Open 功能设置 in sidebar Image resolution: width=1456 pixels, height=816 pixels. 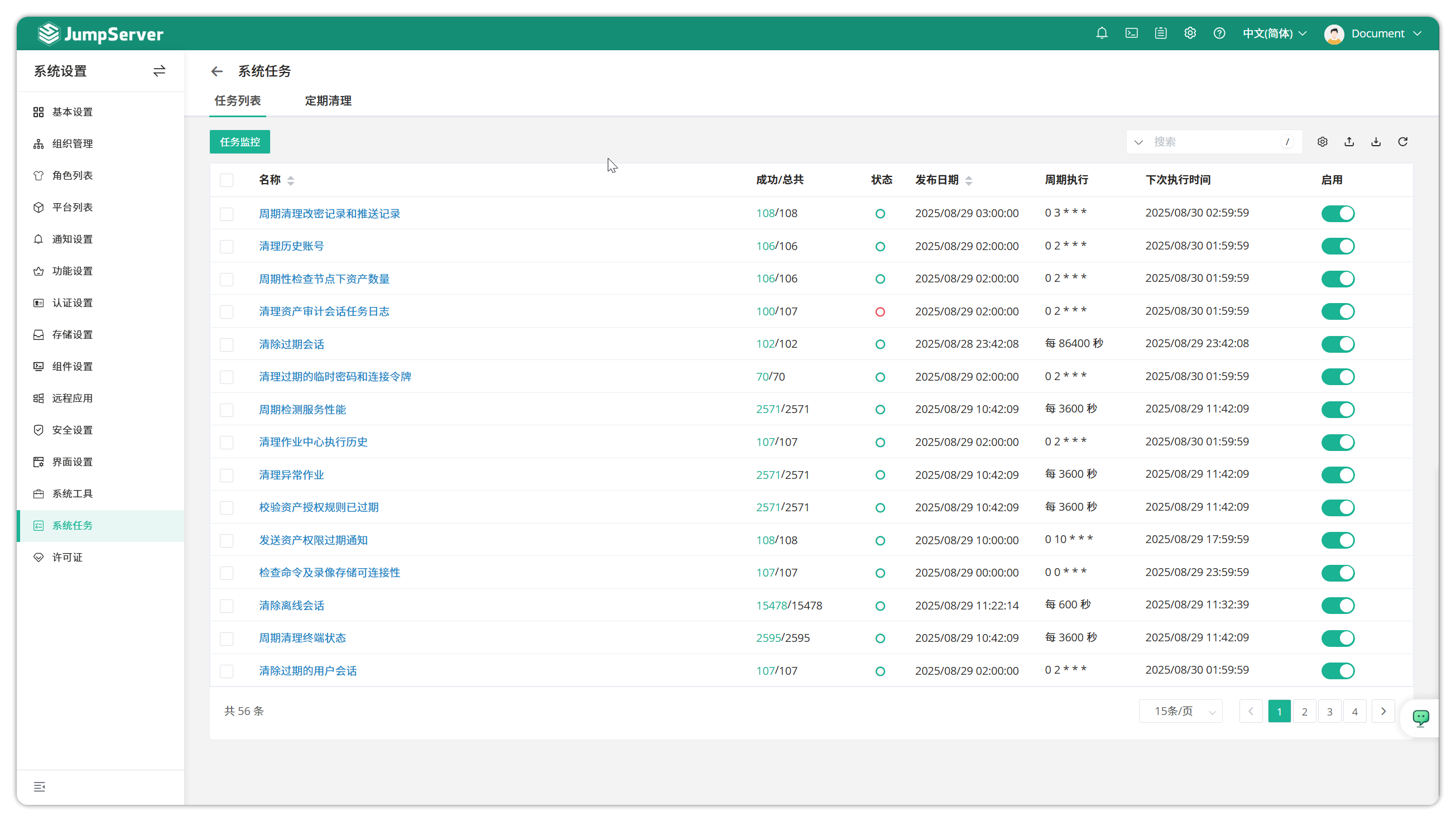coord(100,271)
